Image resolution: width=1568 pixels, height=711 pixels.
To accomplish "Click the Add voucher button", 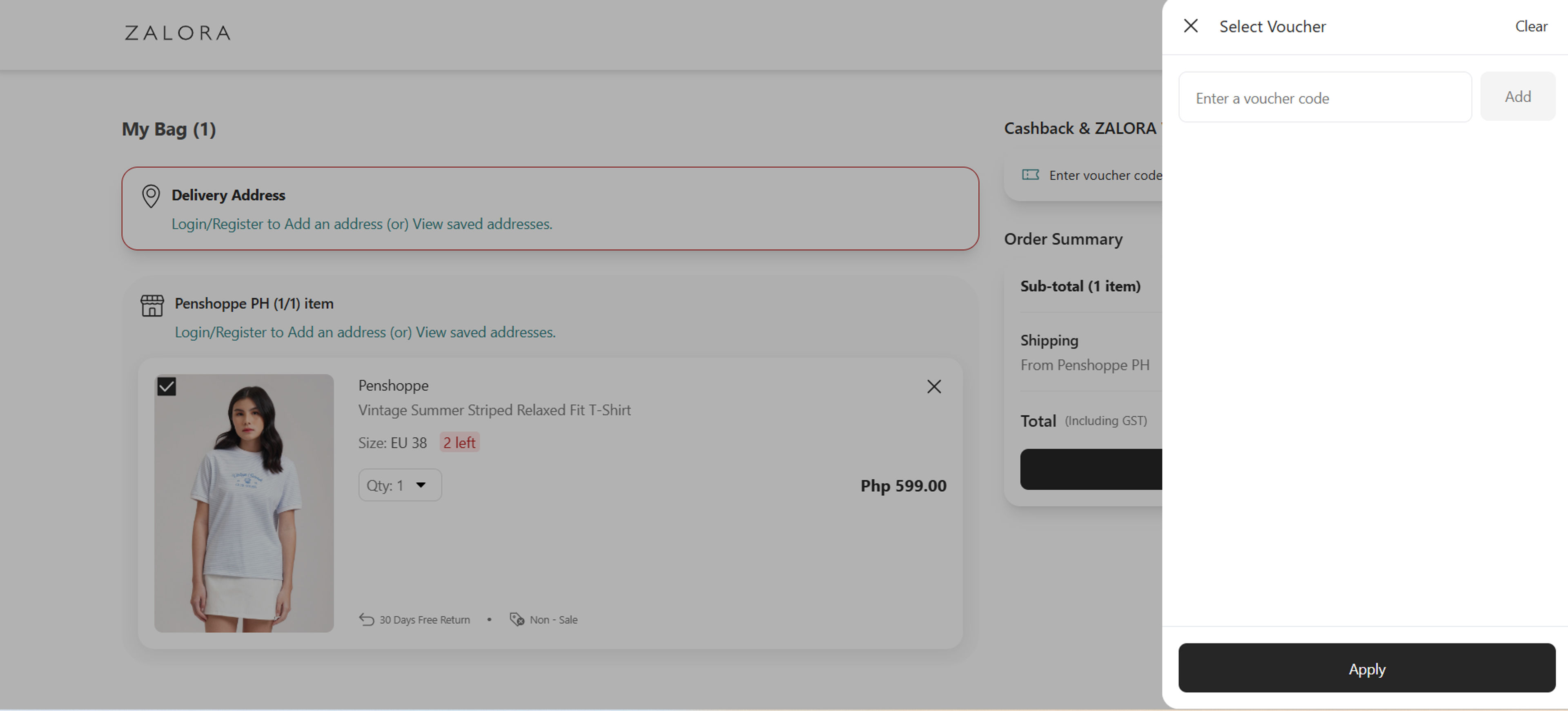I will pos(1517,96).
